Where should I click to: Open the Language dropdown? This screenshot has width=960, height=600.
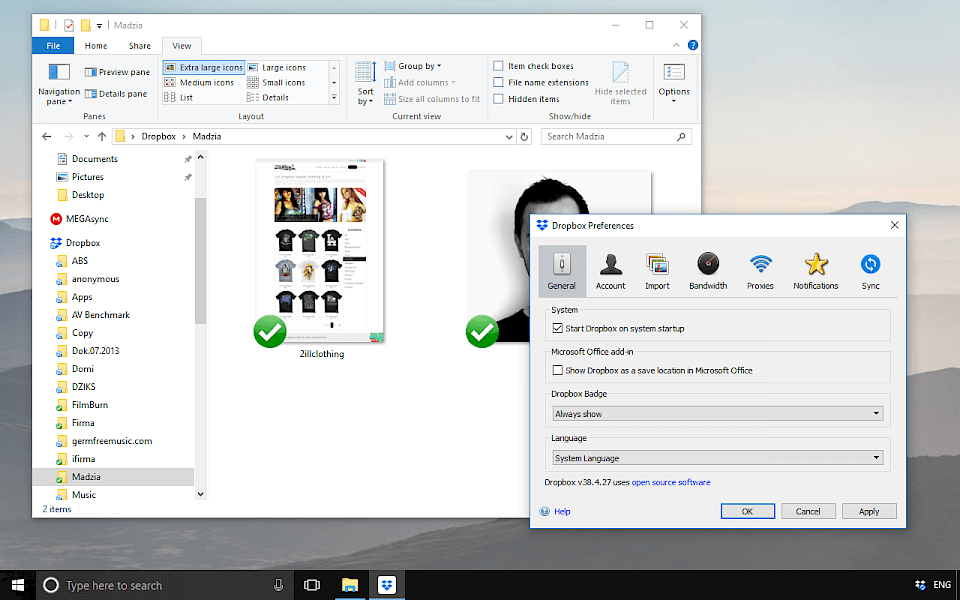pyautogui.click(x=718, y=457)
